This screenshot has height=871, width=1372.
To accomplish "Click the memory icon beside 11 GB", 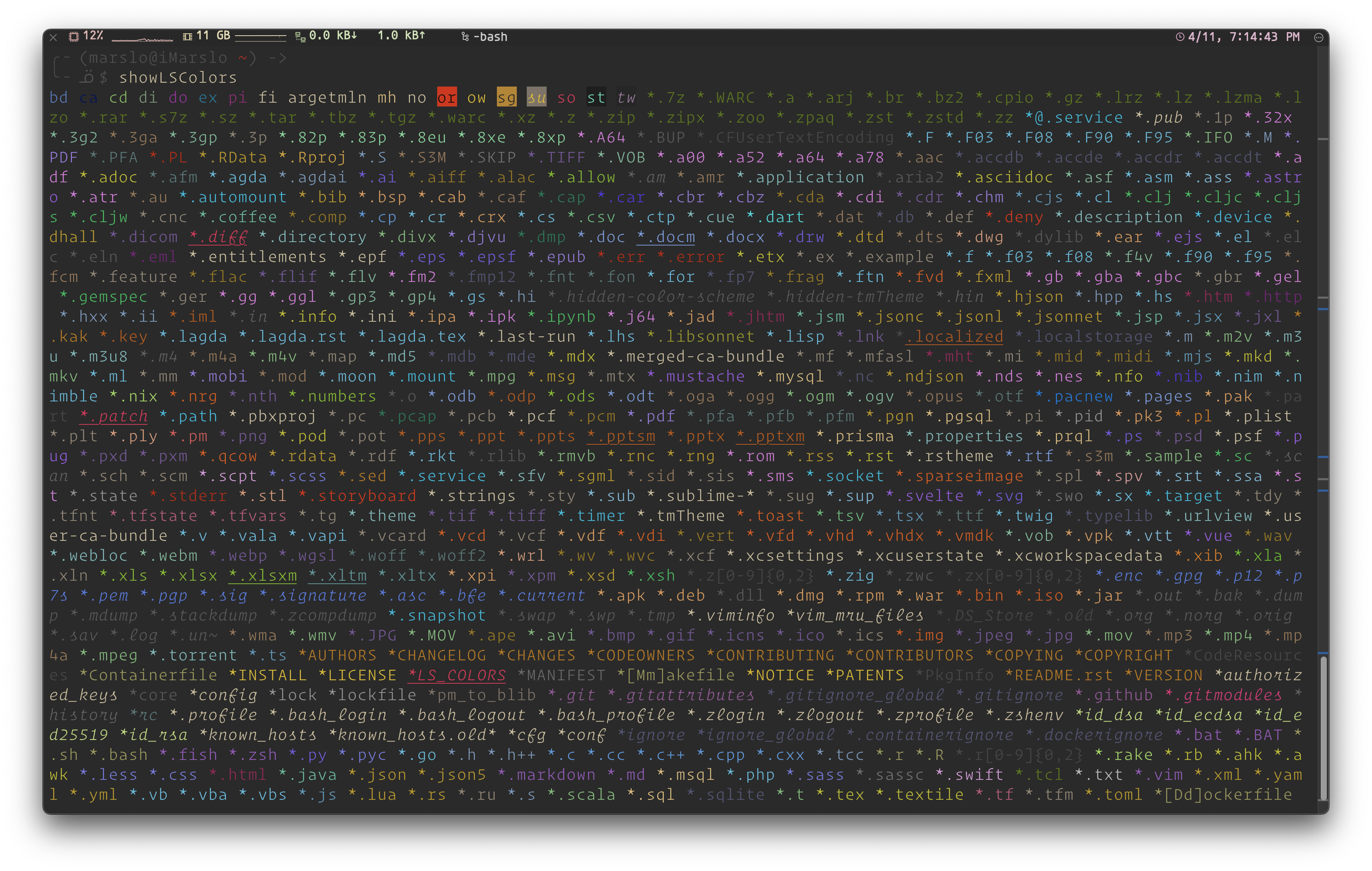I will pyautogui.click(x=187, y=36).
